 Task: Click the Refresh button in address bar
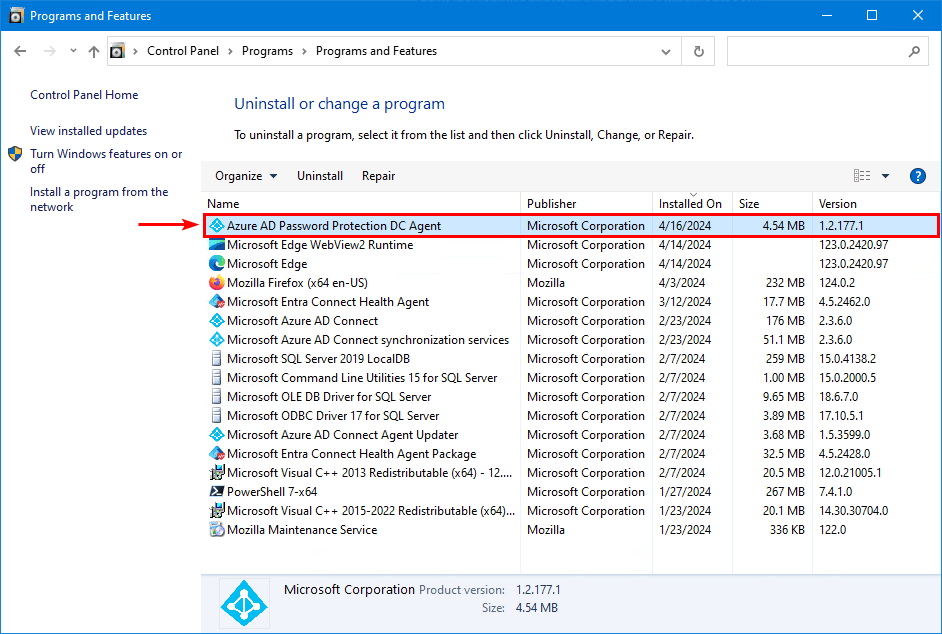coord(699,51)
